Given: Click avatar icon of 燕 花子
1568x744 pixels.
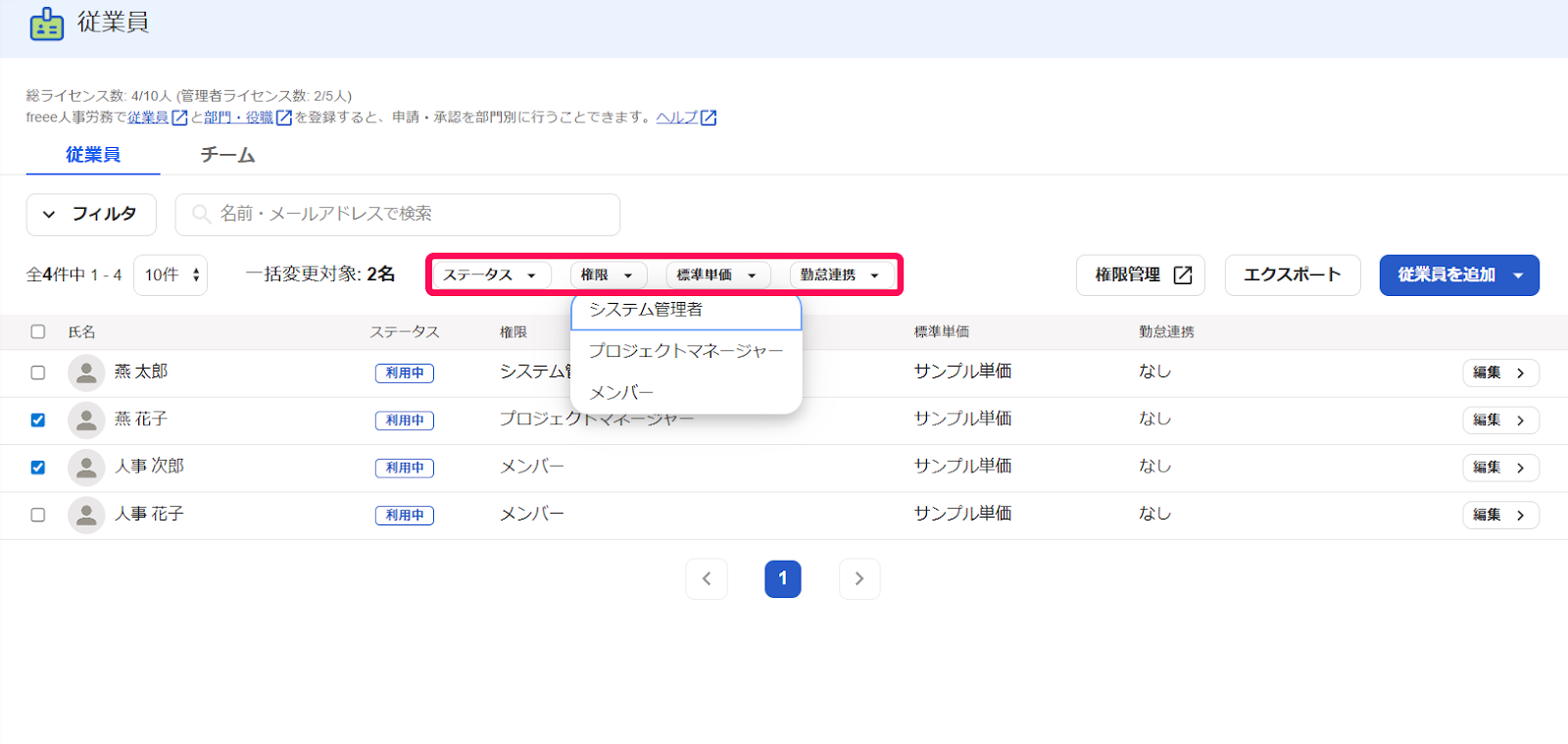Looking at the screenshot, I should 86,420.
